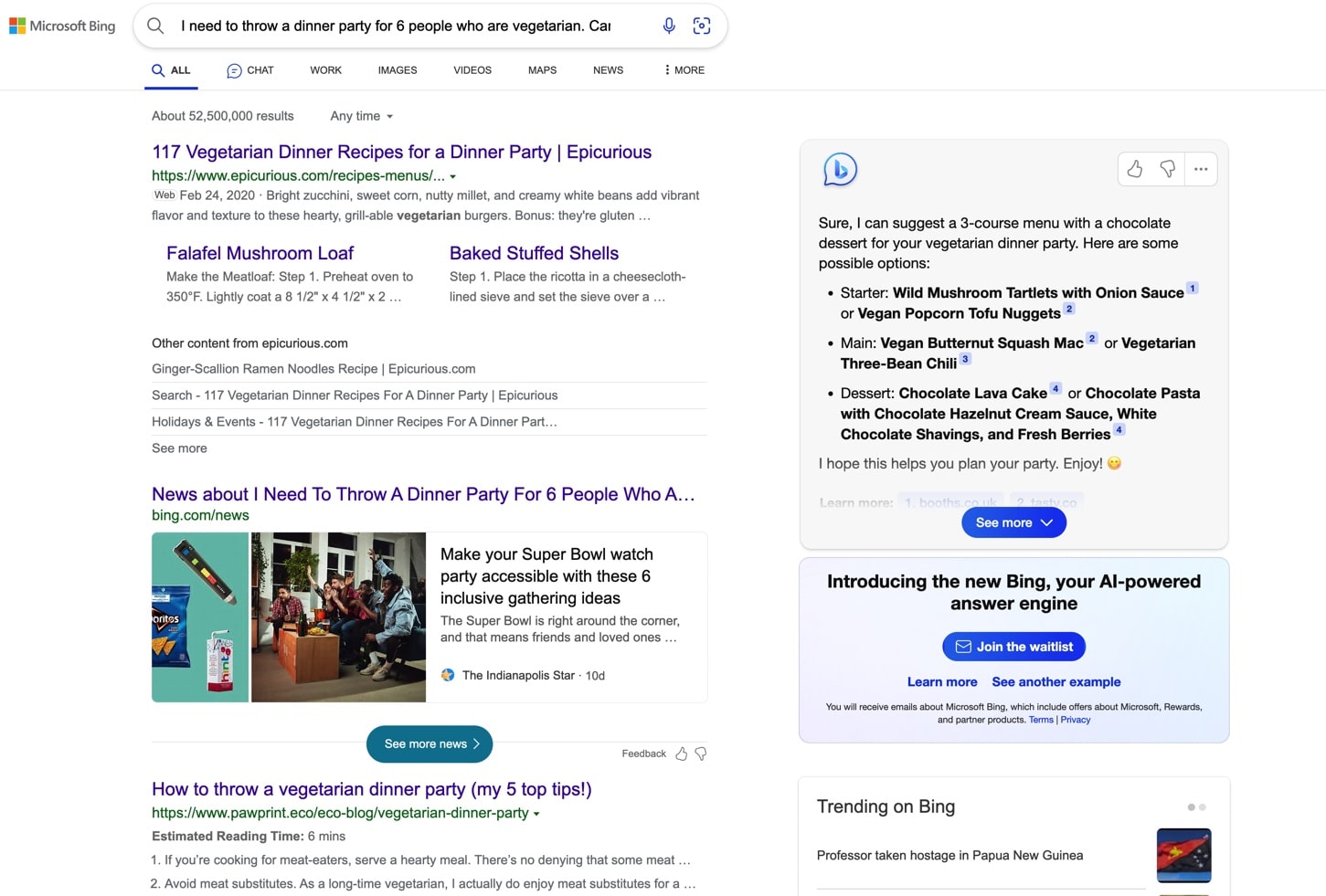Click the search query input field
The height and width of the screenshot is (896, 1326).
pos(396,26)
